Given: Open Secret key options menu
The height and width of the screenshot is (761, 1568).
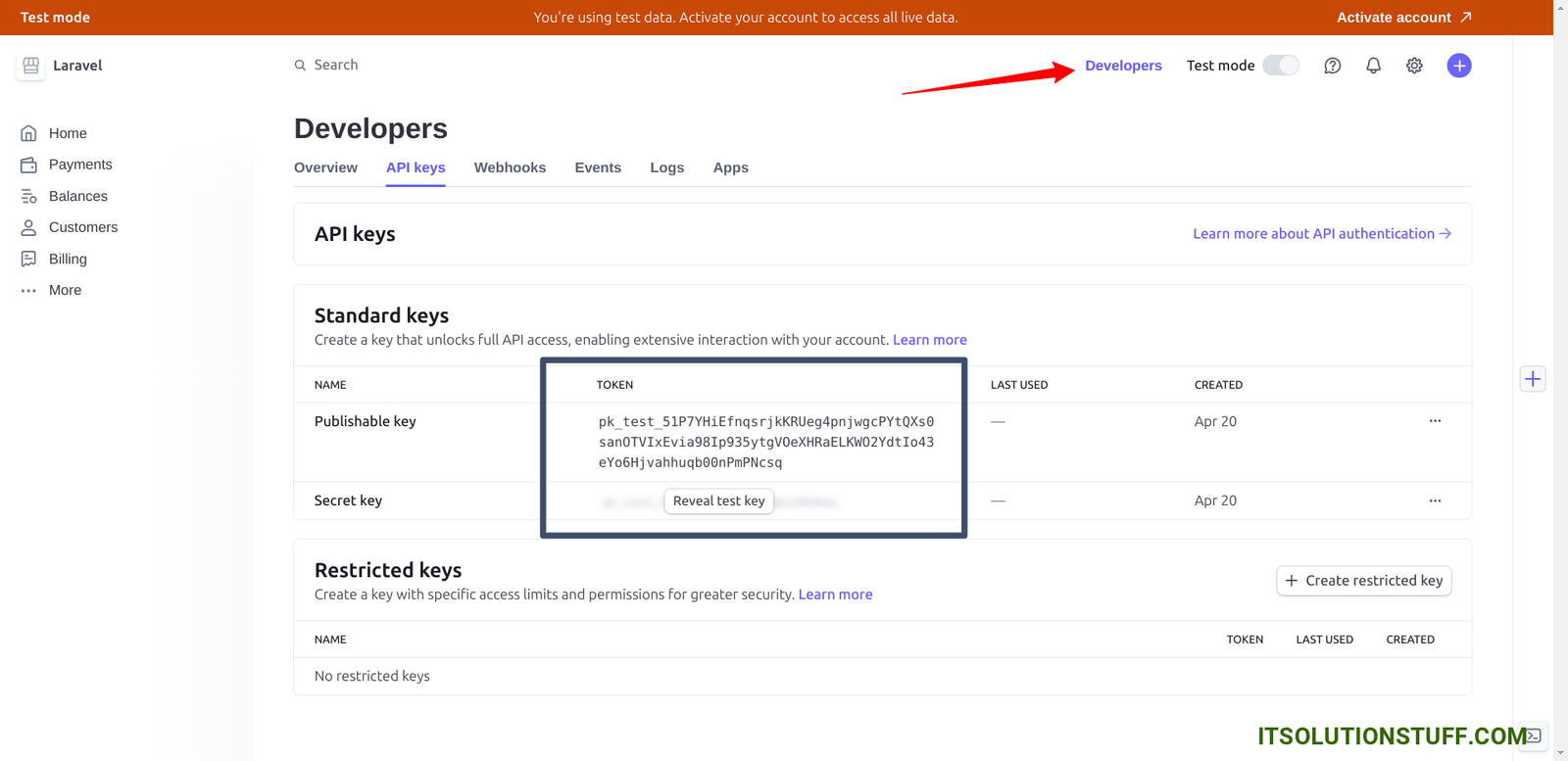Looking at the screenshot, I should click(1435, 500).
